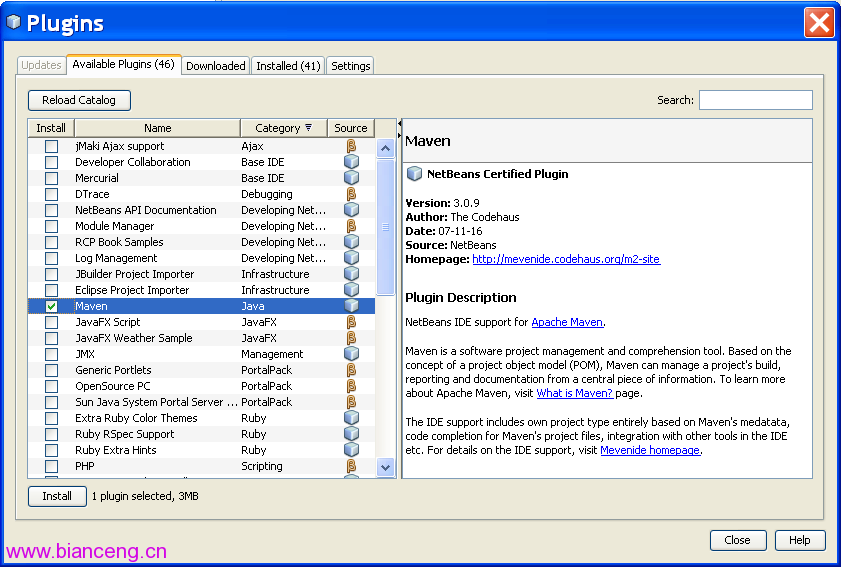The width and height of the screenshot is (841, 567).
Task: Click the cube icon for JBuilder Project Importer
Action: (x=351, y=274)
